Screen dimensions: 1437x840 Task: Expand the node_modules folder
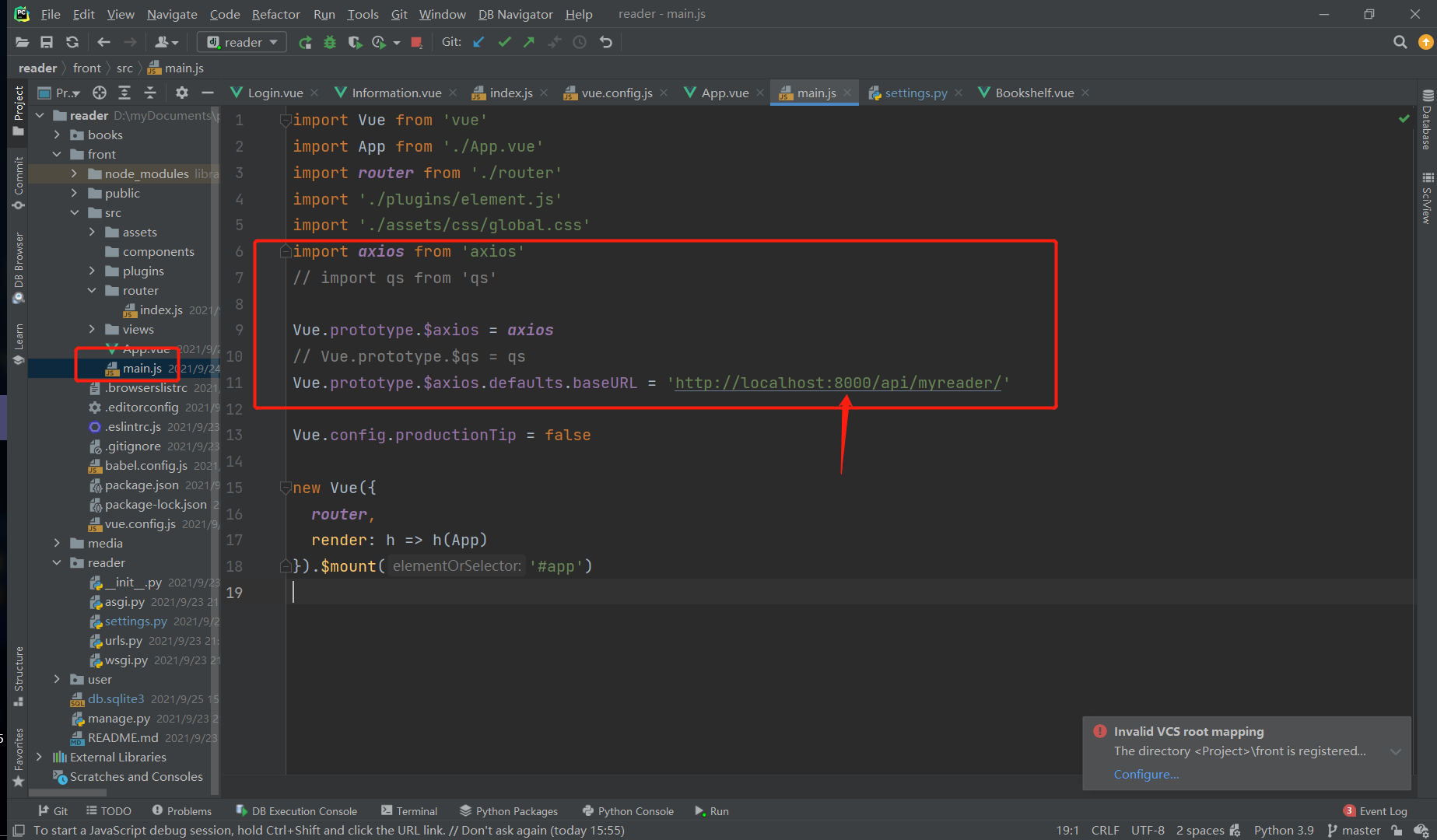point(74,173)
